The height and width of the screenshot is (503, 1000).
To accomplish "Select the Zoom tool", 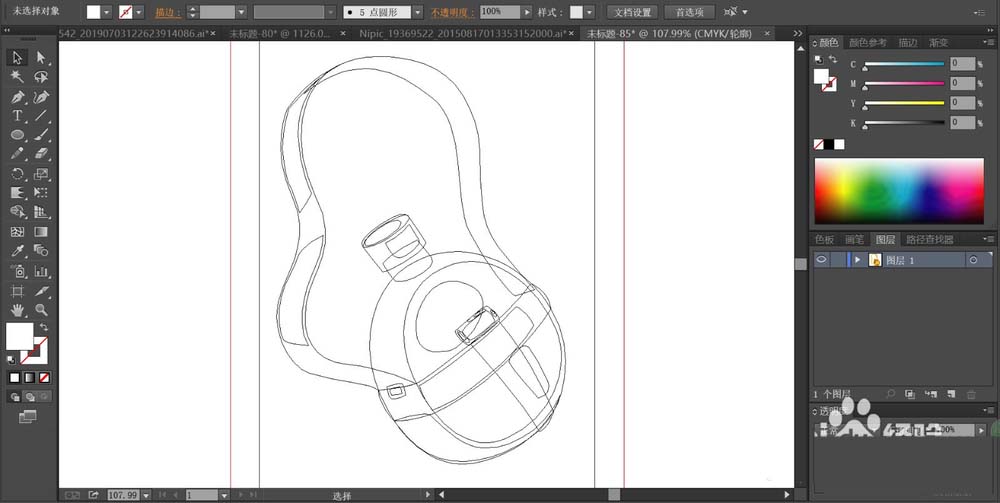I will [x=41, y=310].
